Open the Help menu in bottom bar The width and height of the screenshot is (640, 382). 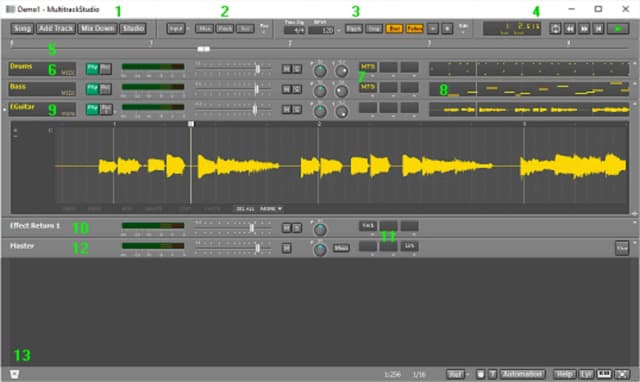(x=564, y=374)
